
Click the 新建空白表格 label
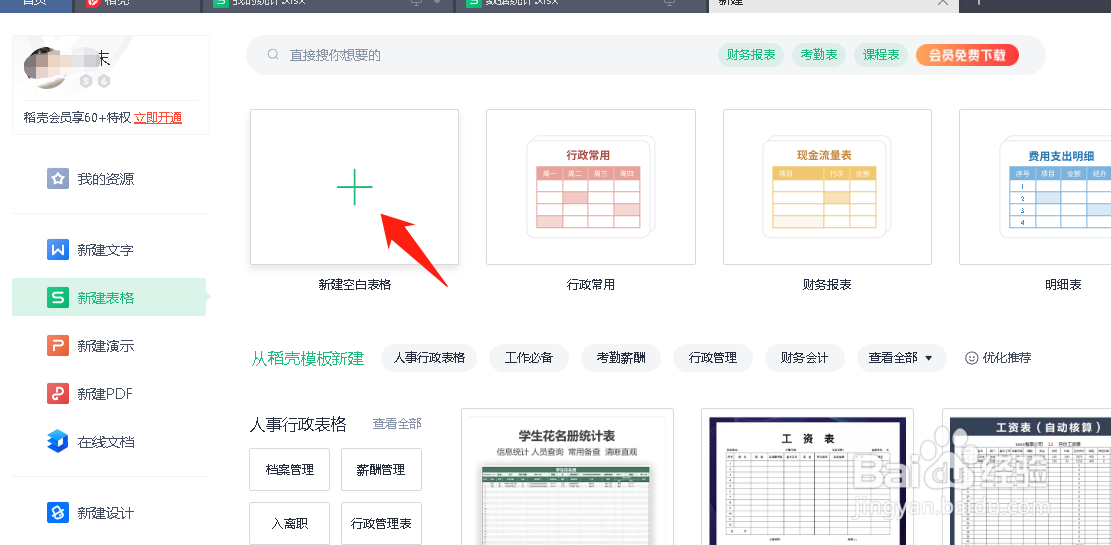354,285
